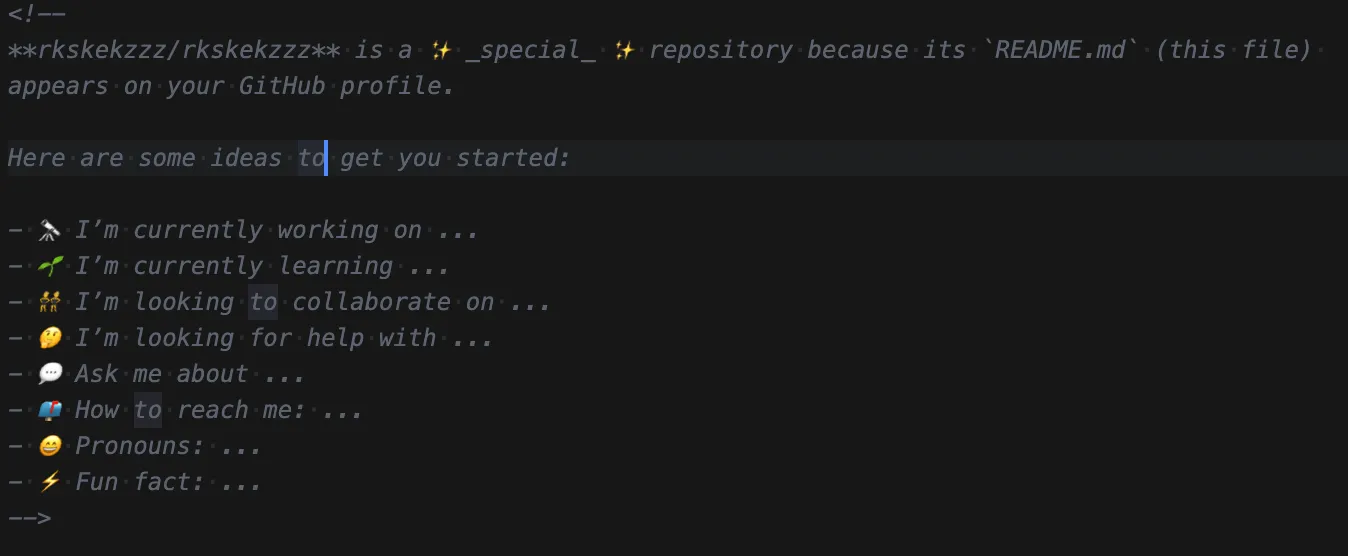Click the mailbox emoji before "How to reach me"

pos(49,410)
